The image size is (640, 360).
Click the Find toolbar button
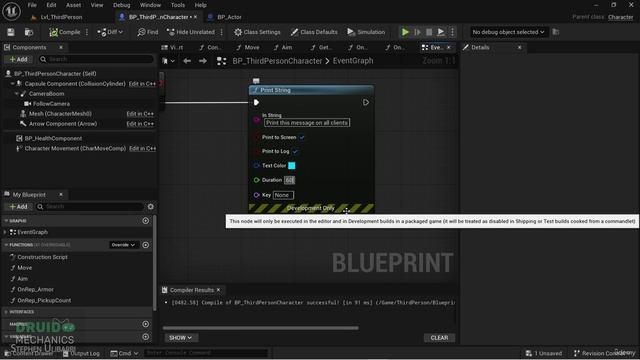pyautogui.click(x=148, y=32)
